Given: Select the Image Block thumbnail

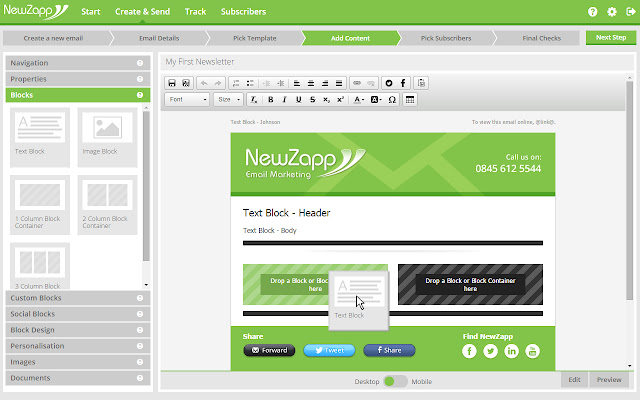Looking at the screenshot, I should tap(107, 138).
